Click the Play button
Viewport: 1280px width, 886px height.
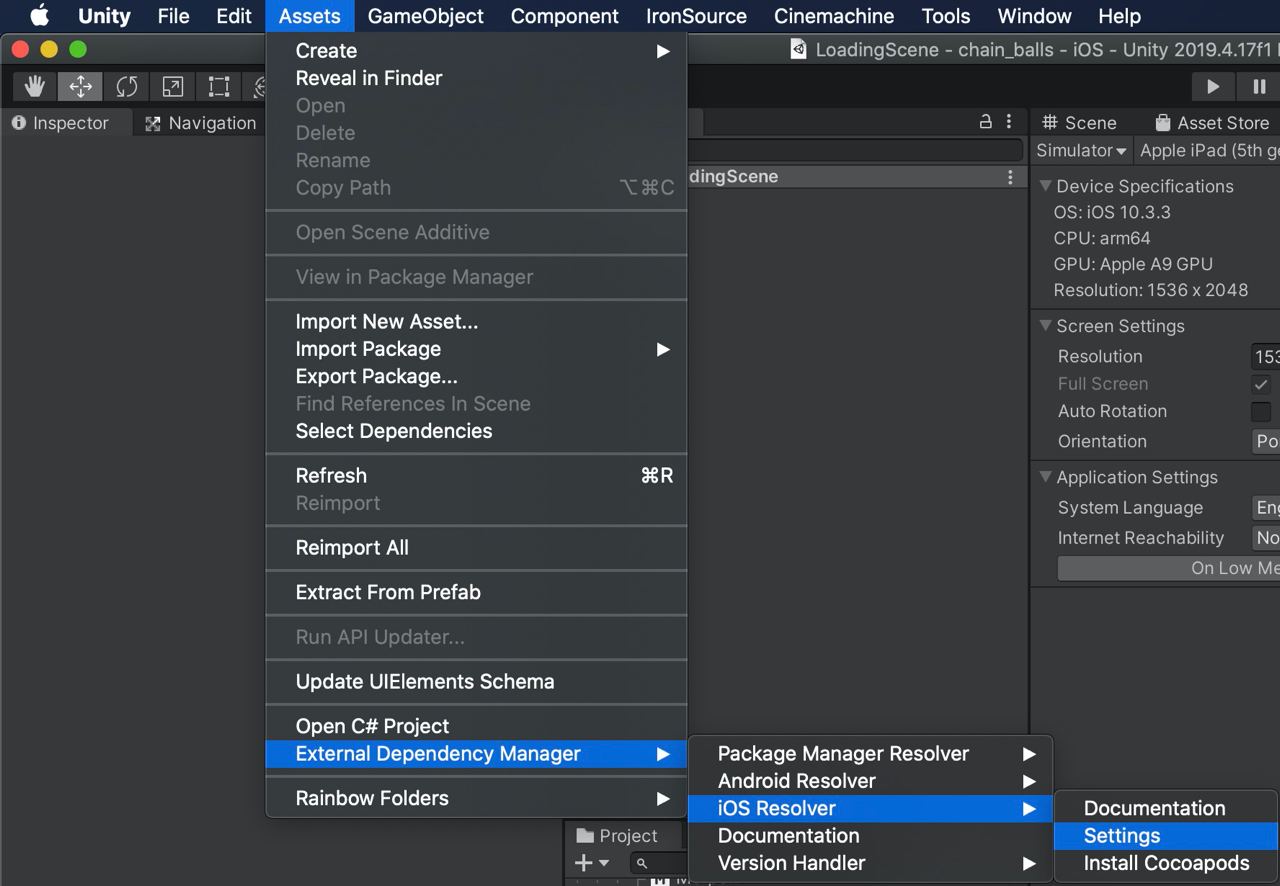coord(1213,87)
